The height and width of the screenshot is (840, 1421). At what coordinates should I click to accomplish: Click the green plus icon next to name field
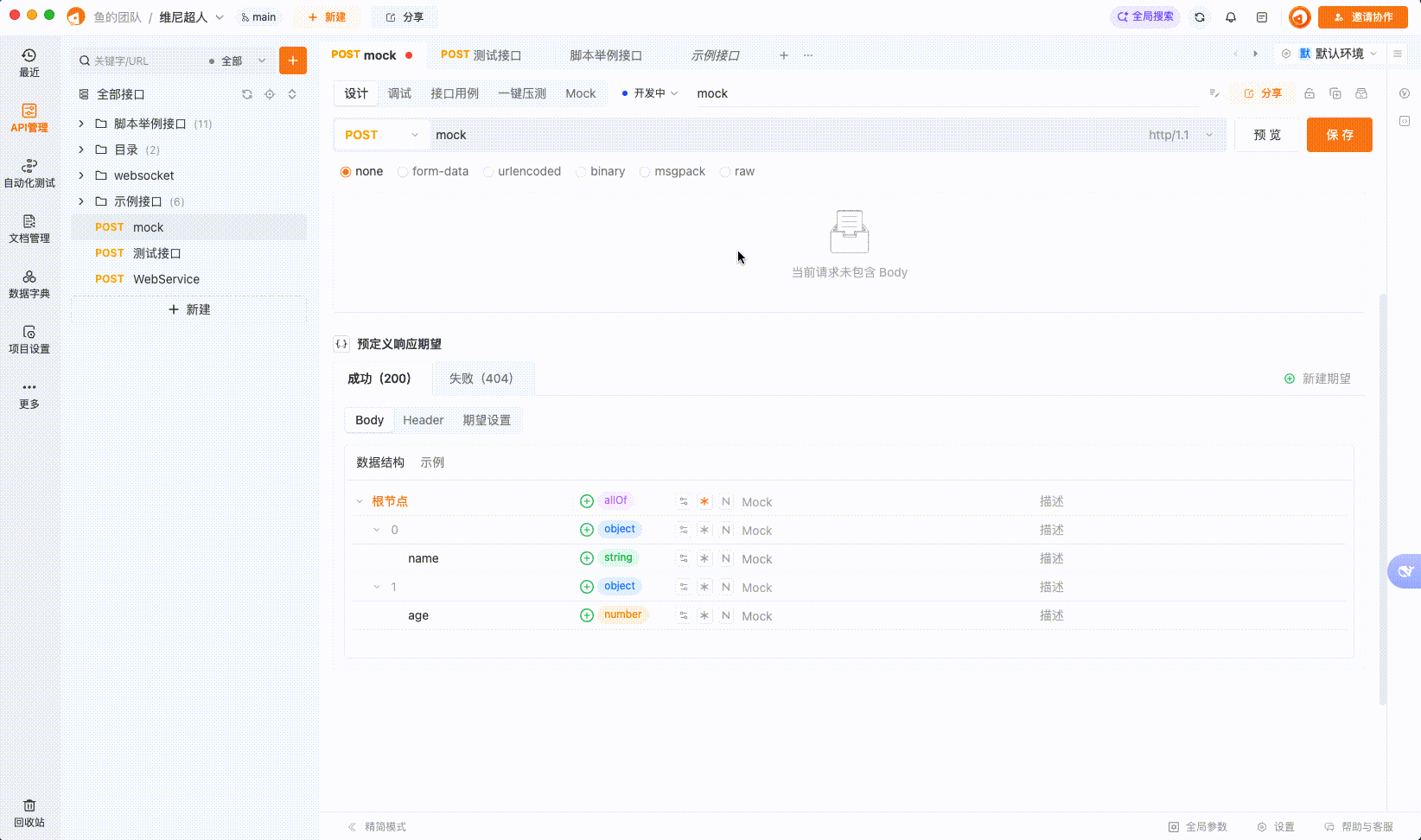pos(587,558)
